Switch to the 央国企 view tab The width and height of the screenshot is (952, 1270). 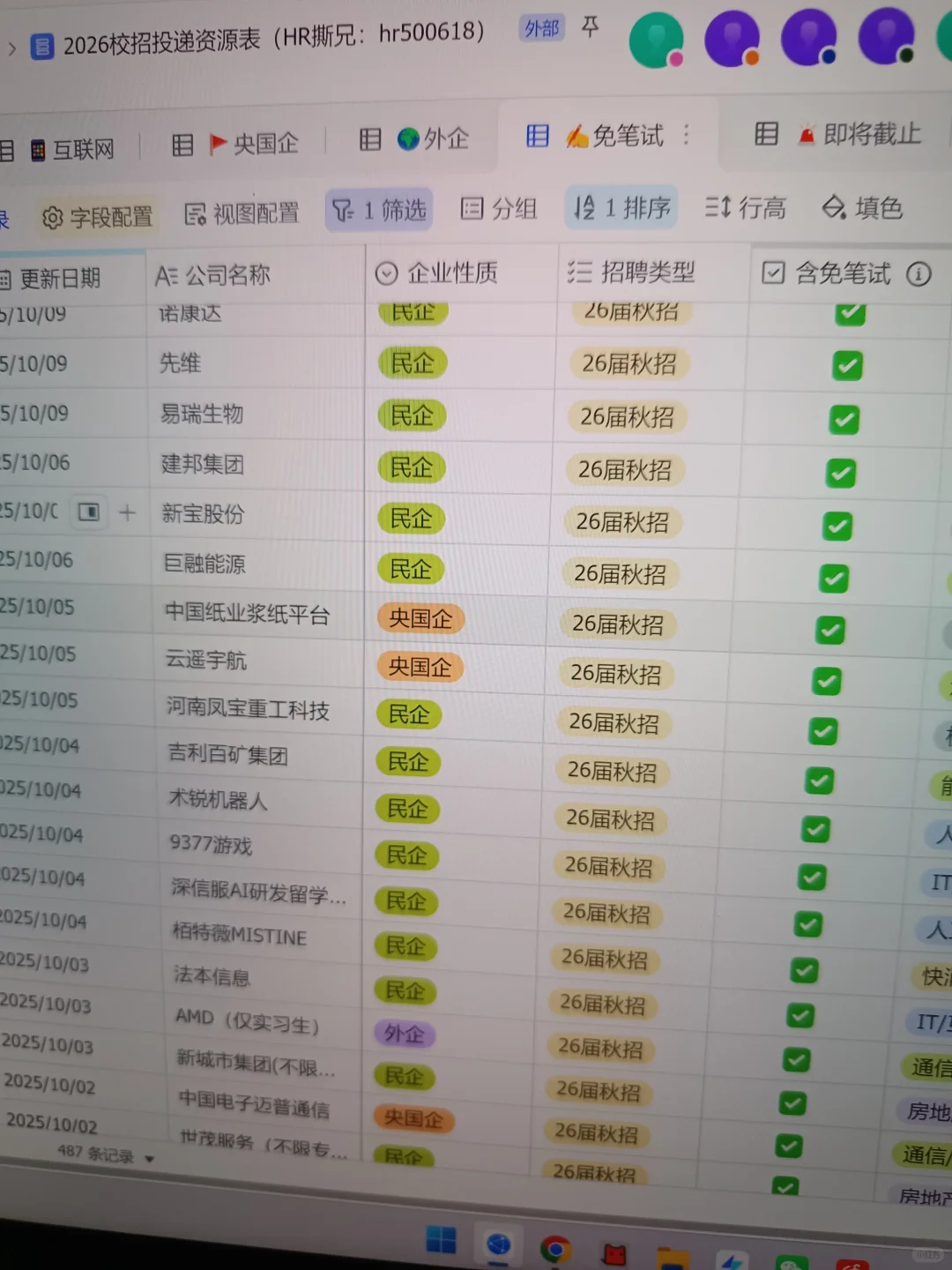pyautogui.click(x=254, y=144)
